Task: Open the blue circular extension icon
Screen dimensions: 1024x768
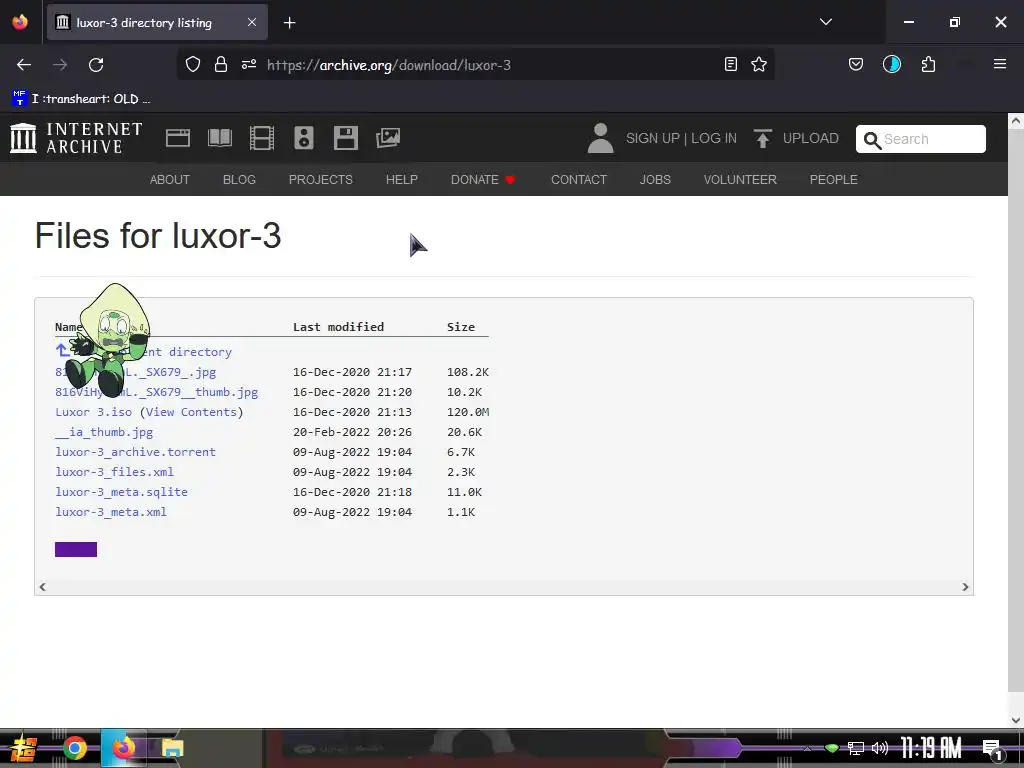Action: [891, 64]
